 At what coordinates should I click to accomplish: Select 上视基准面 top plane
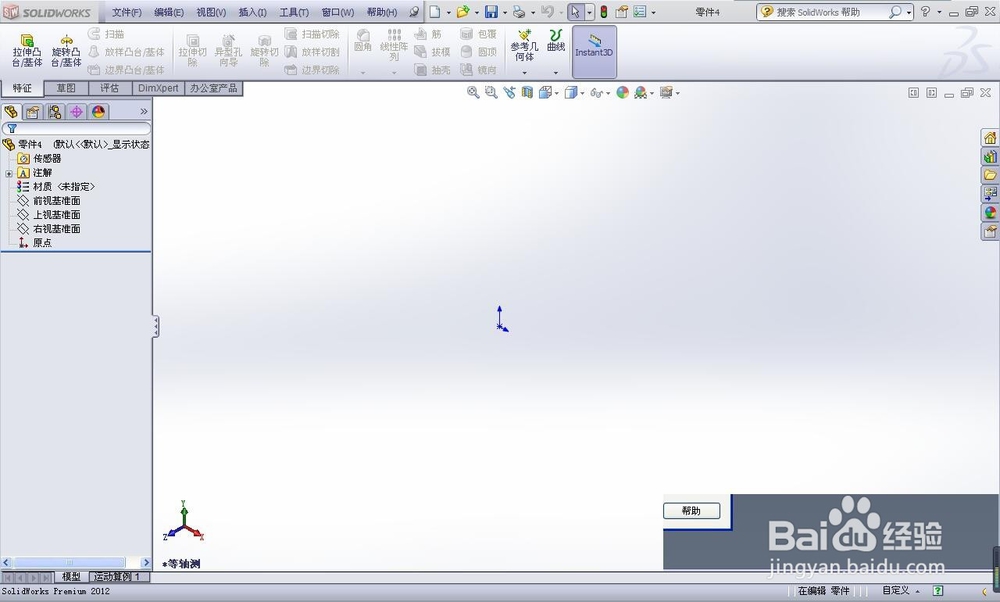pos(49,214)
